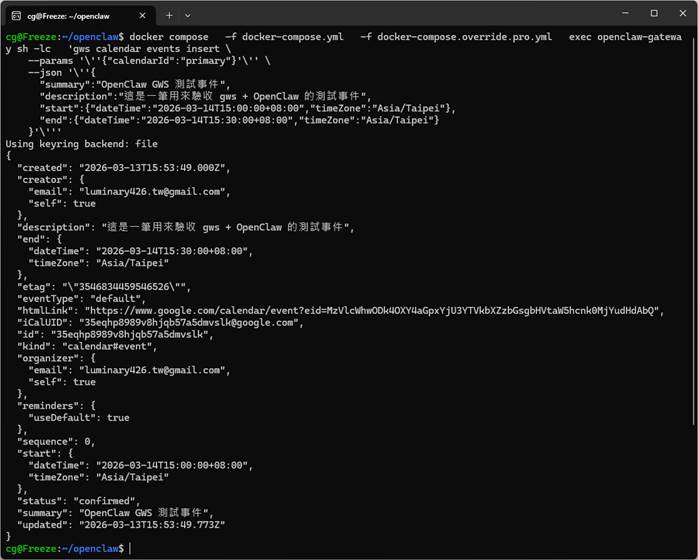Expand the new tab profile dropdown chevron

pyautogui.click(x=187, y=14)
